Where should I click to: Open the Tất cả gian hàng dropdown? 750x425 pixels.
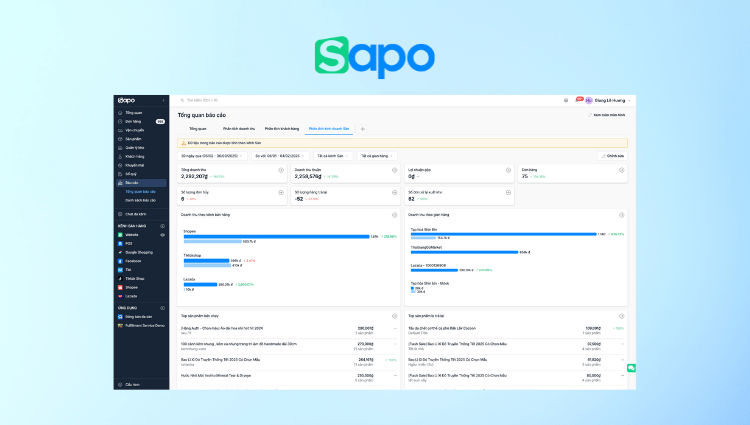[x=377, y=156]
